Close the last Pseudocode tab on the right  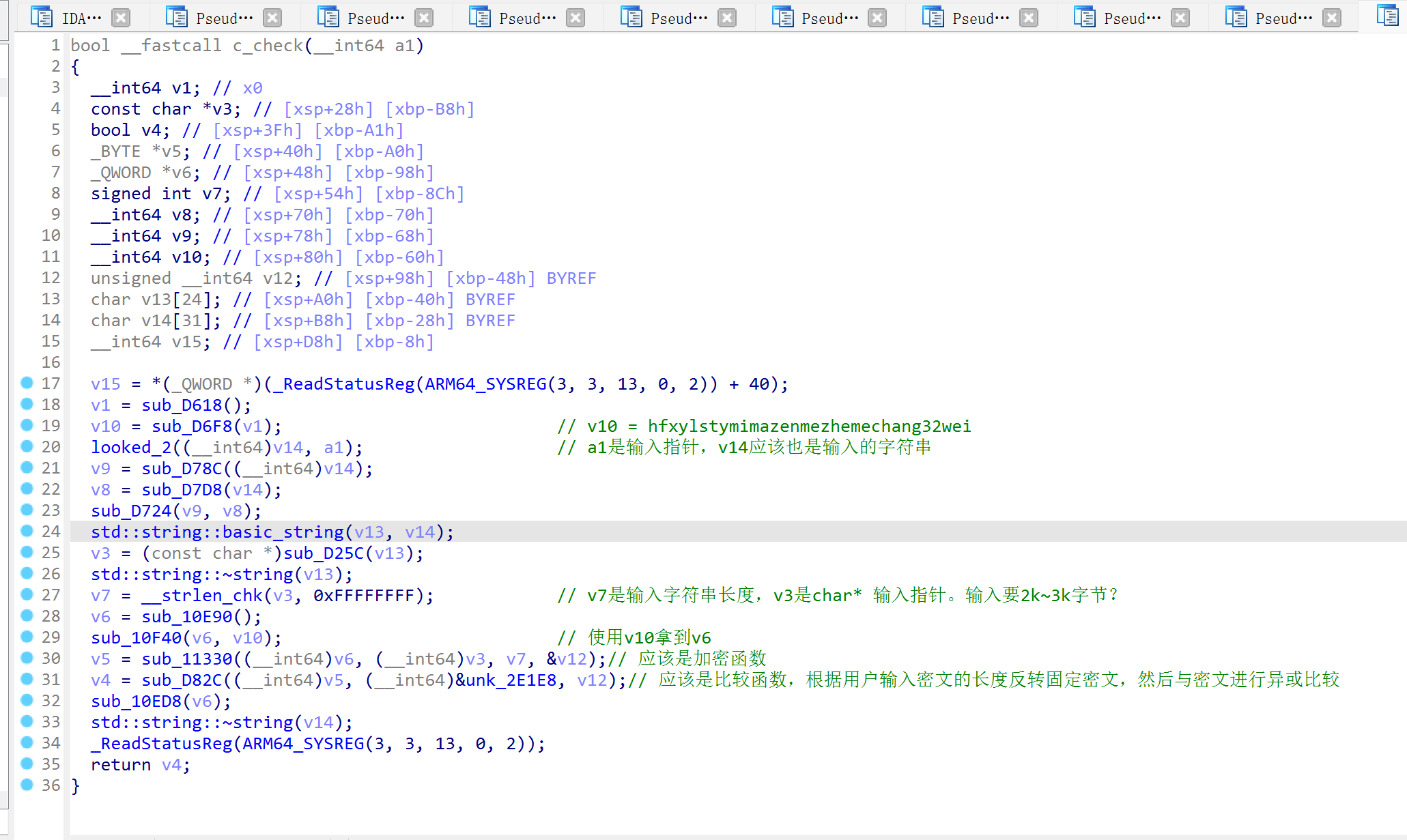click(1332, 18)
